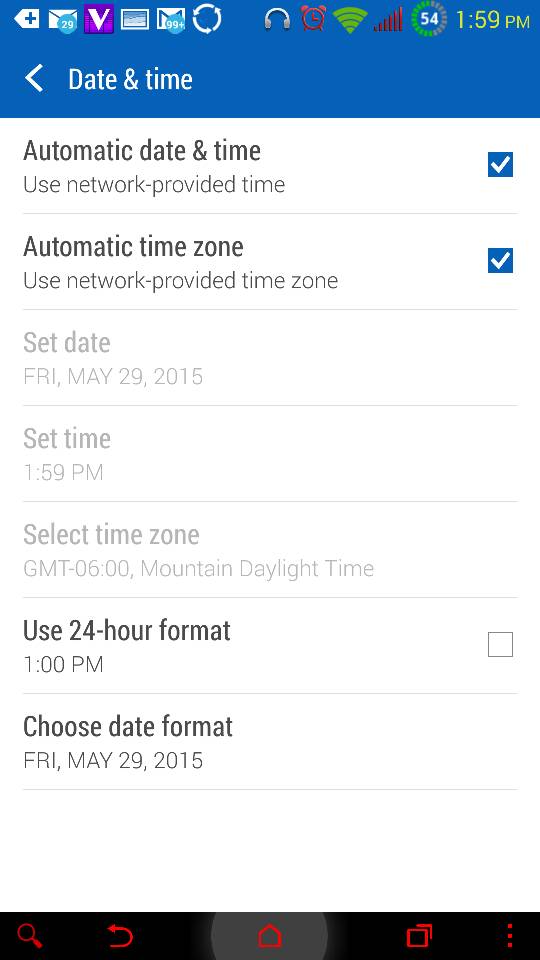Tap the red search icon in navigation bar
Image resolution: width=540 pixels, height=960 pixels.
[x=29, y=936]
